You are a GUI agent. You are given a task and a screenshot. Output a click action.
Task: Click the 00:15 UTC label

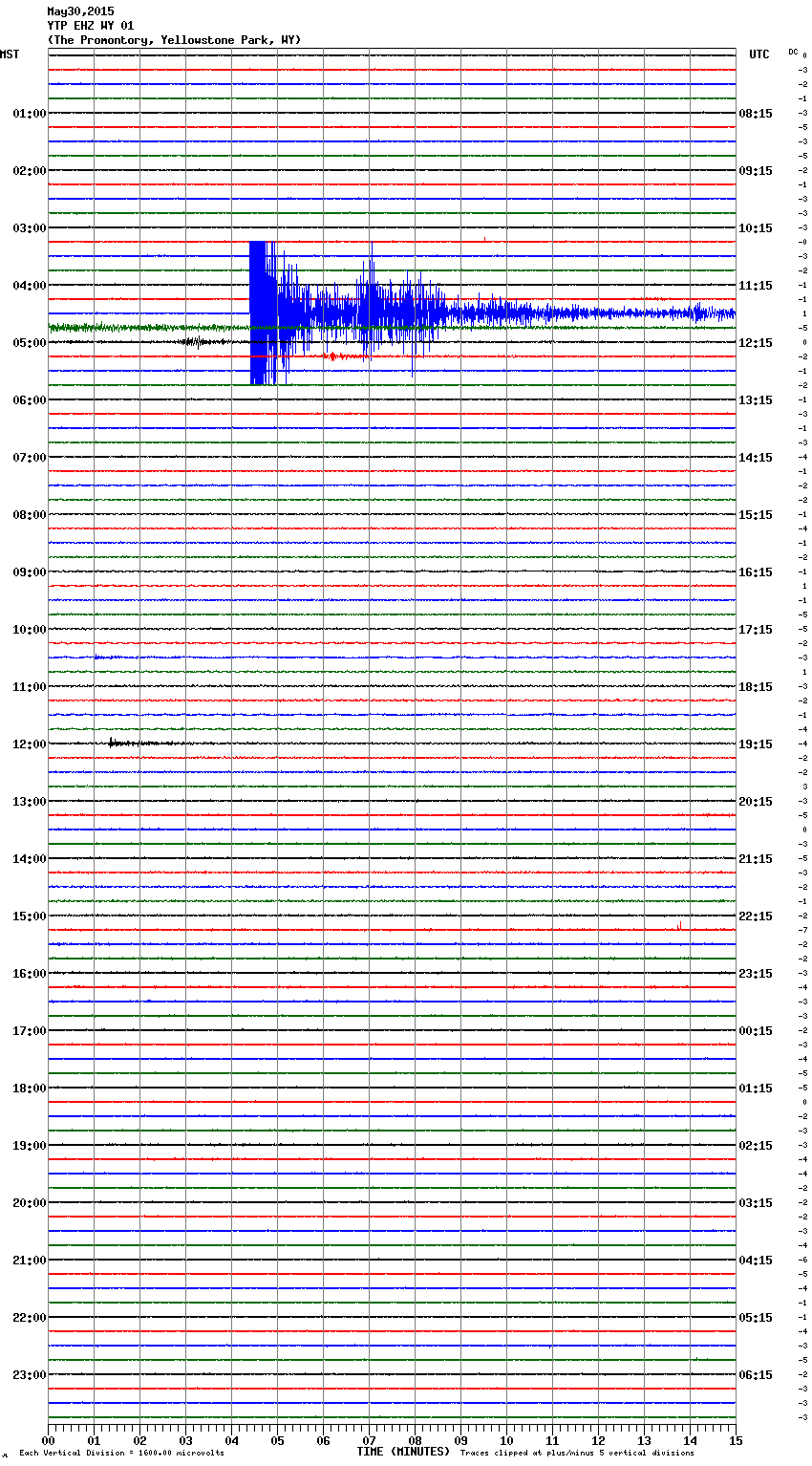756,1031
